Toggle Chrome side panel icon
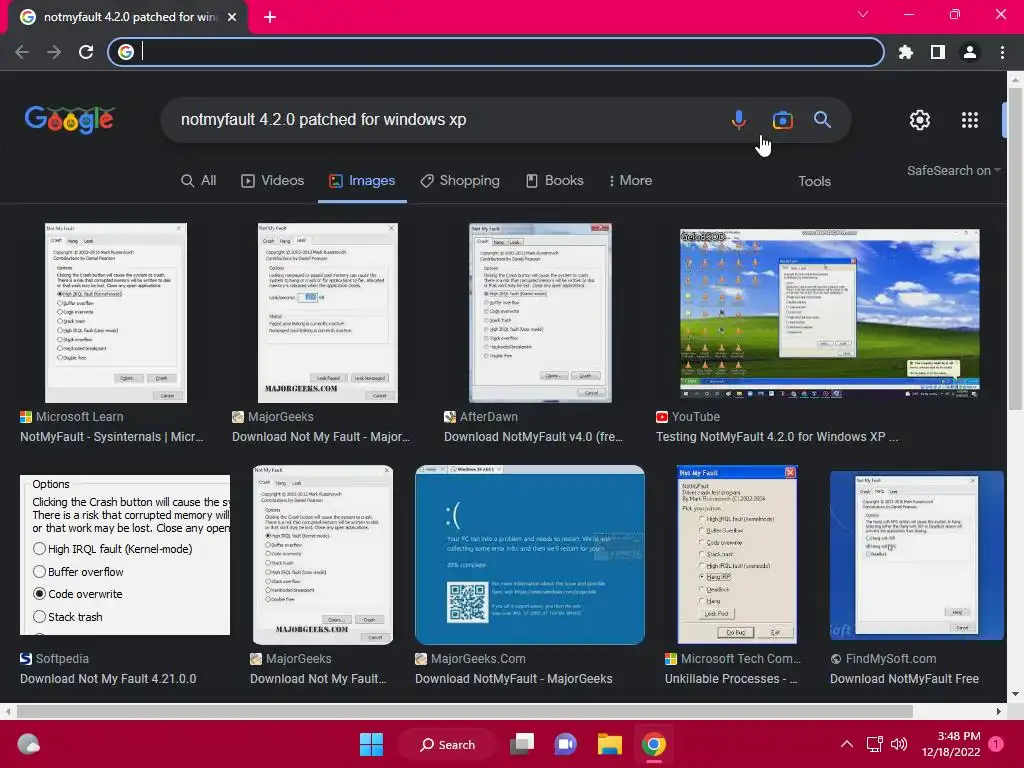Screen dimensions: 1024x768 click(x=938, y=52)
